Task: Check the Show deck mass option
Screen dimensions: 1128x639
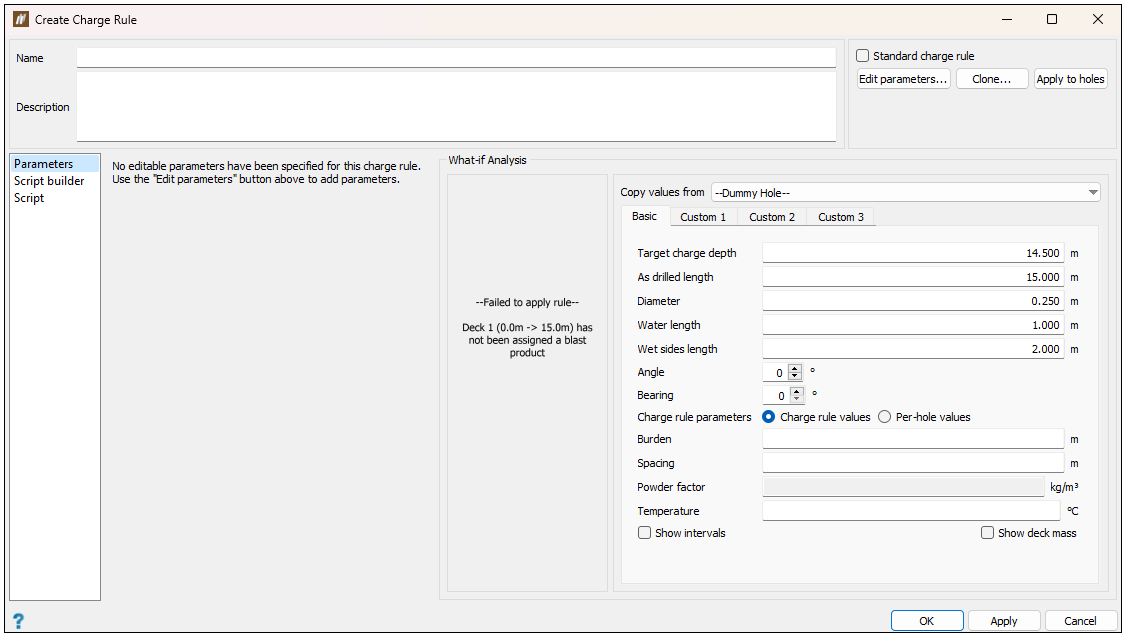Action: coord(987,533)
